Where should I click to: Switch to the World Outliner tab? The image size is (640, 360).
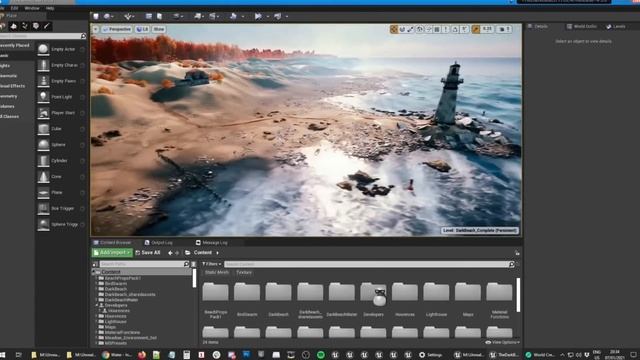[x=582, y=27]
